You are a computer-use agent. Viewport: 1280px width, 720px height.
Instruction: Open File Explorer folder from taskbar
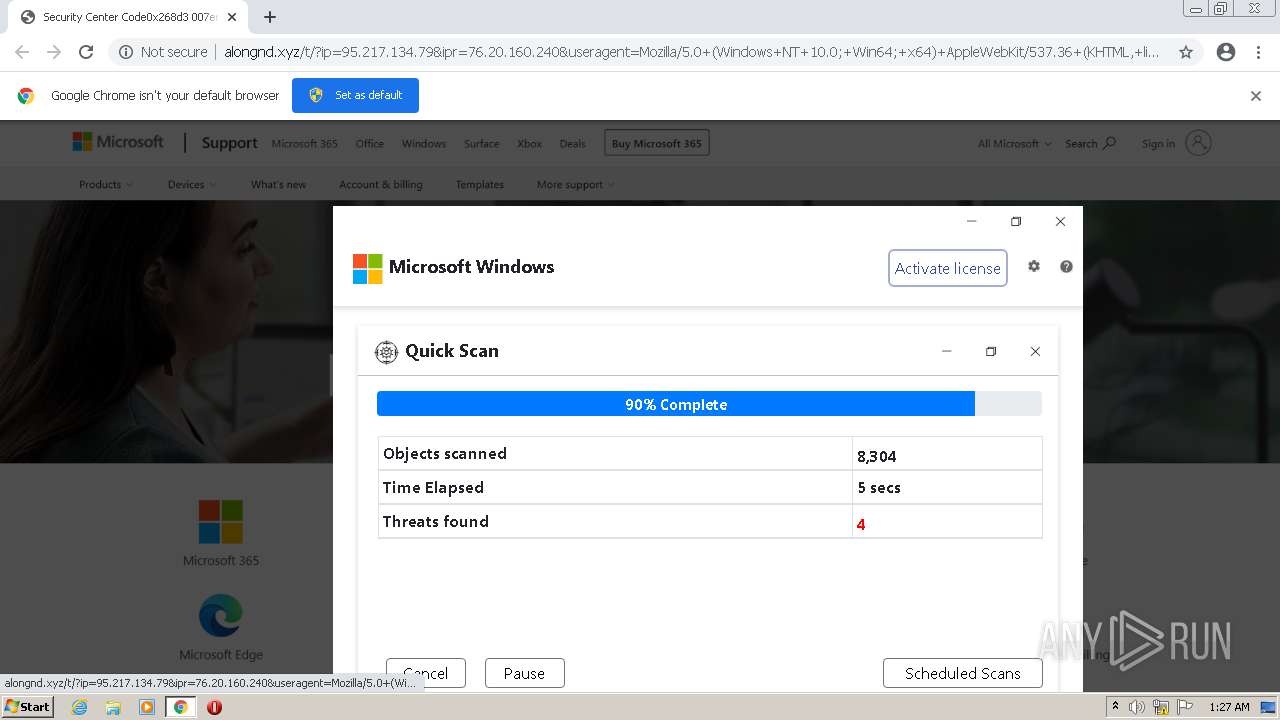[113, 707]
